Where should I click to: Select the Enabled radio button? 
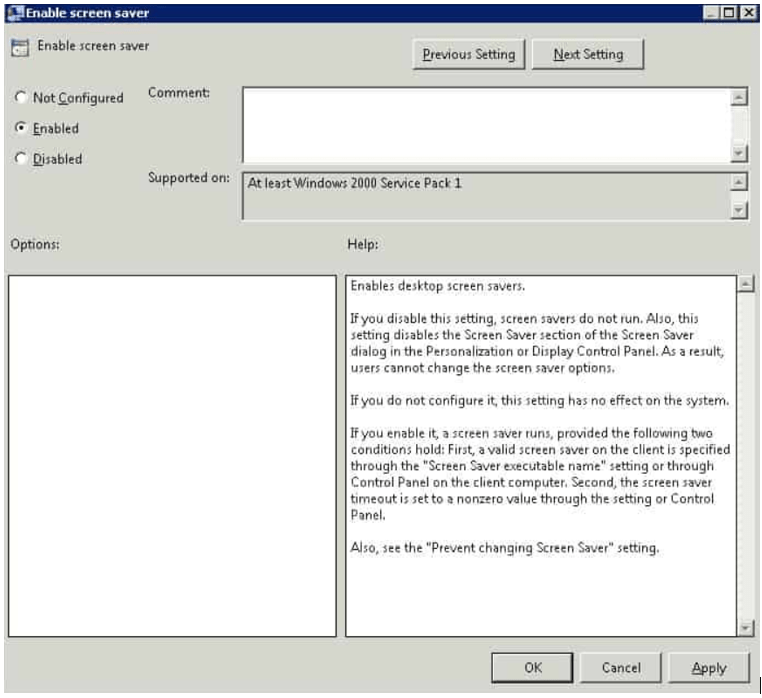tap(21, 128)
